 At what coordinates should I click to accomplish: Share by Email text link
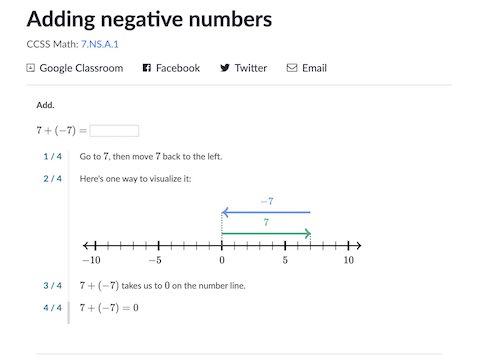point(314,68)
